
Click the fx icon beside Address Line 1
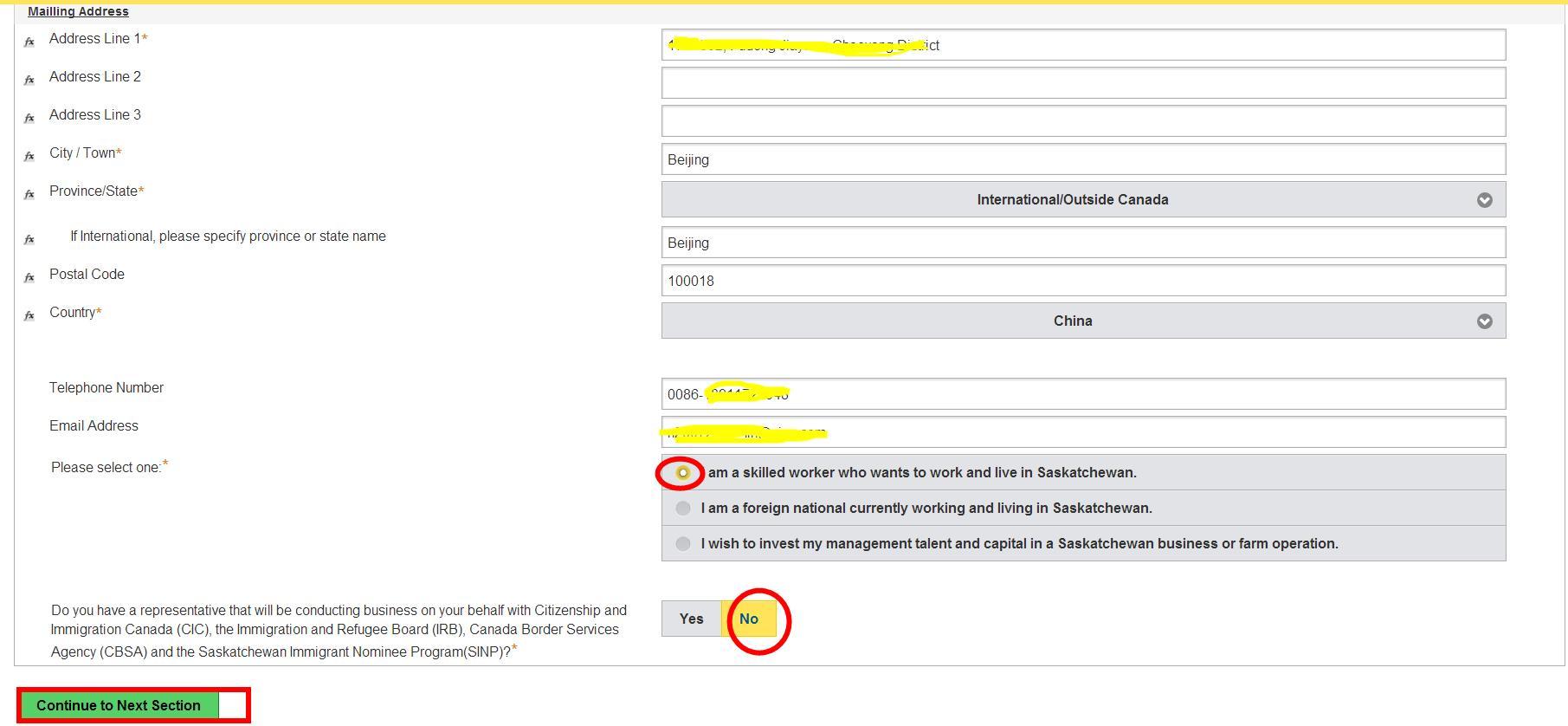pyautogui.click(x=29, y=42)
